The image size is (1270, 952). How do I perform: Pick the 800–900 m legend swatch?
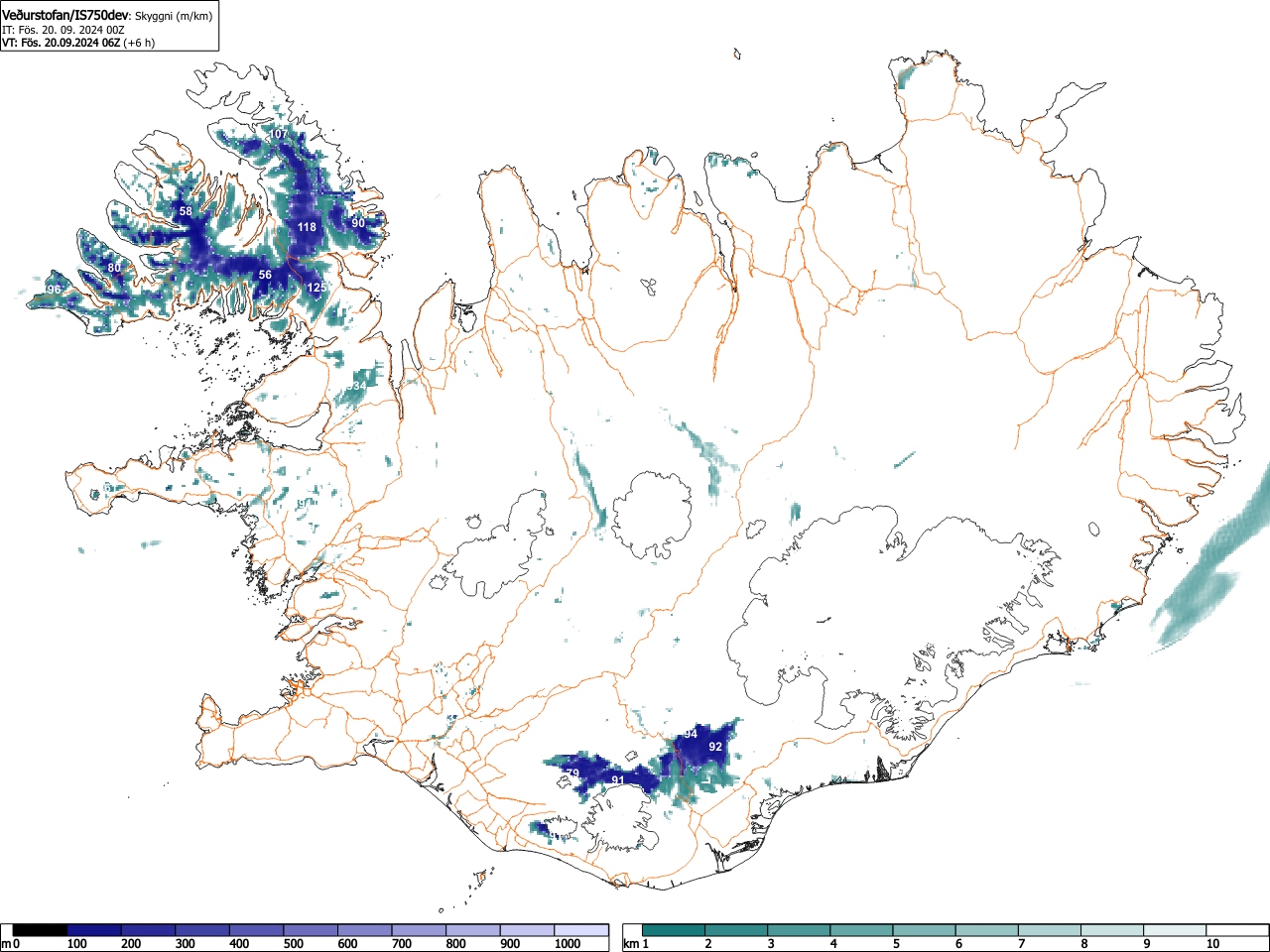pyautogui.click(x=473, y=930)
